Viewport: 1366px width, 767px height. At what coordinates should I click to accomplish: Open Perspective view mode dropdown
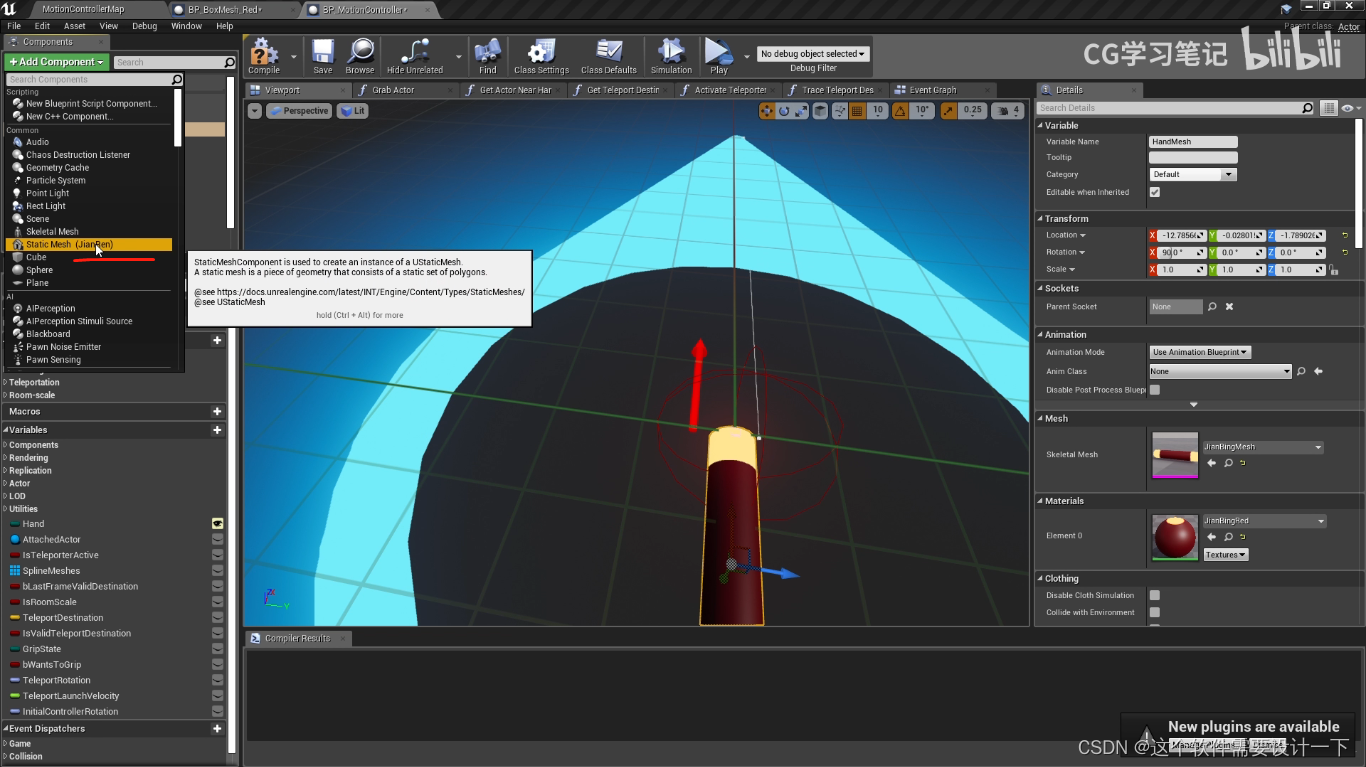(x=299, y=111)
